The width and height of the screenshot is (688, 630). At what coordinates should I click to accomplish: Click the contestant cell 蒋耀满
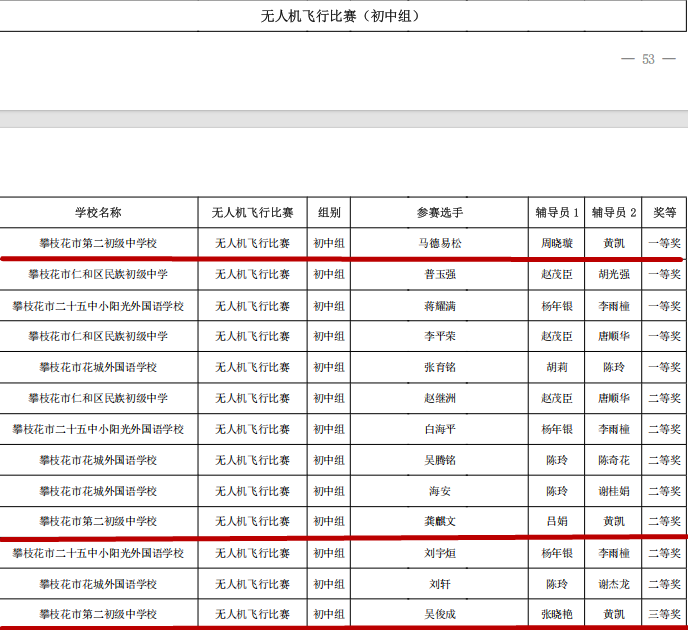439,305
